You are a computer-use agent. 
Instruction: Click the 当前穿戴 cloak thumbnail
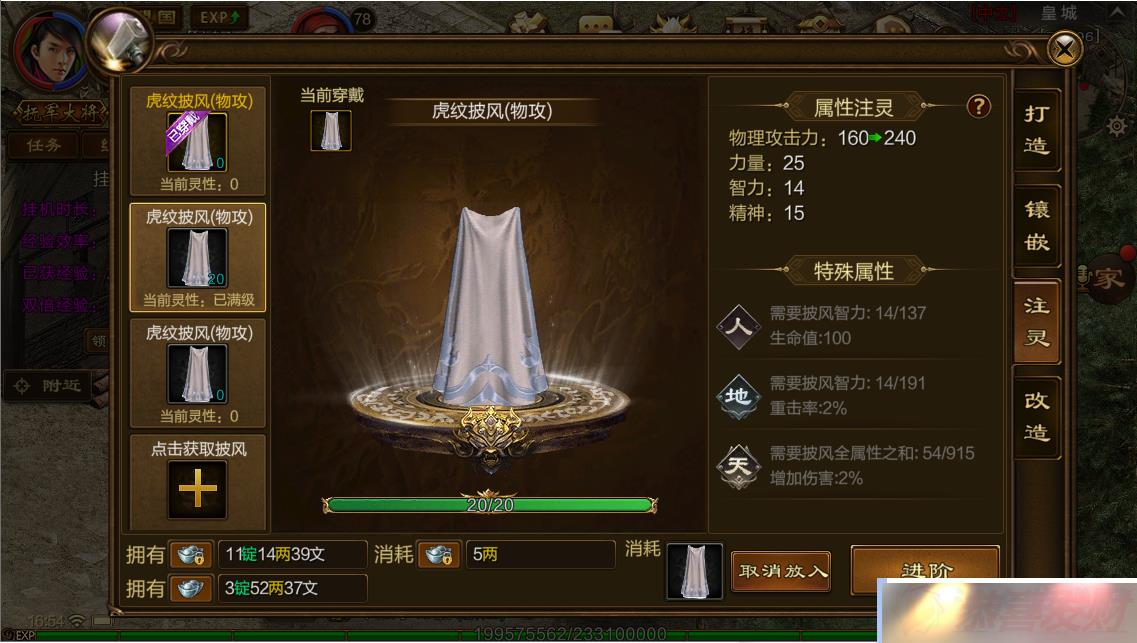[331, 130]
